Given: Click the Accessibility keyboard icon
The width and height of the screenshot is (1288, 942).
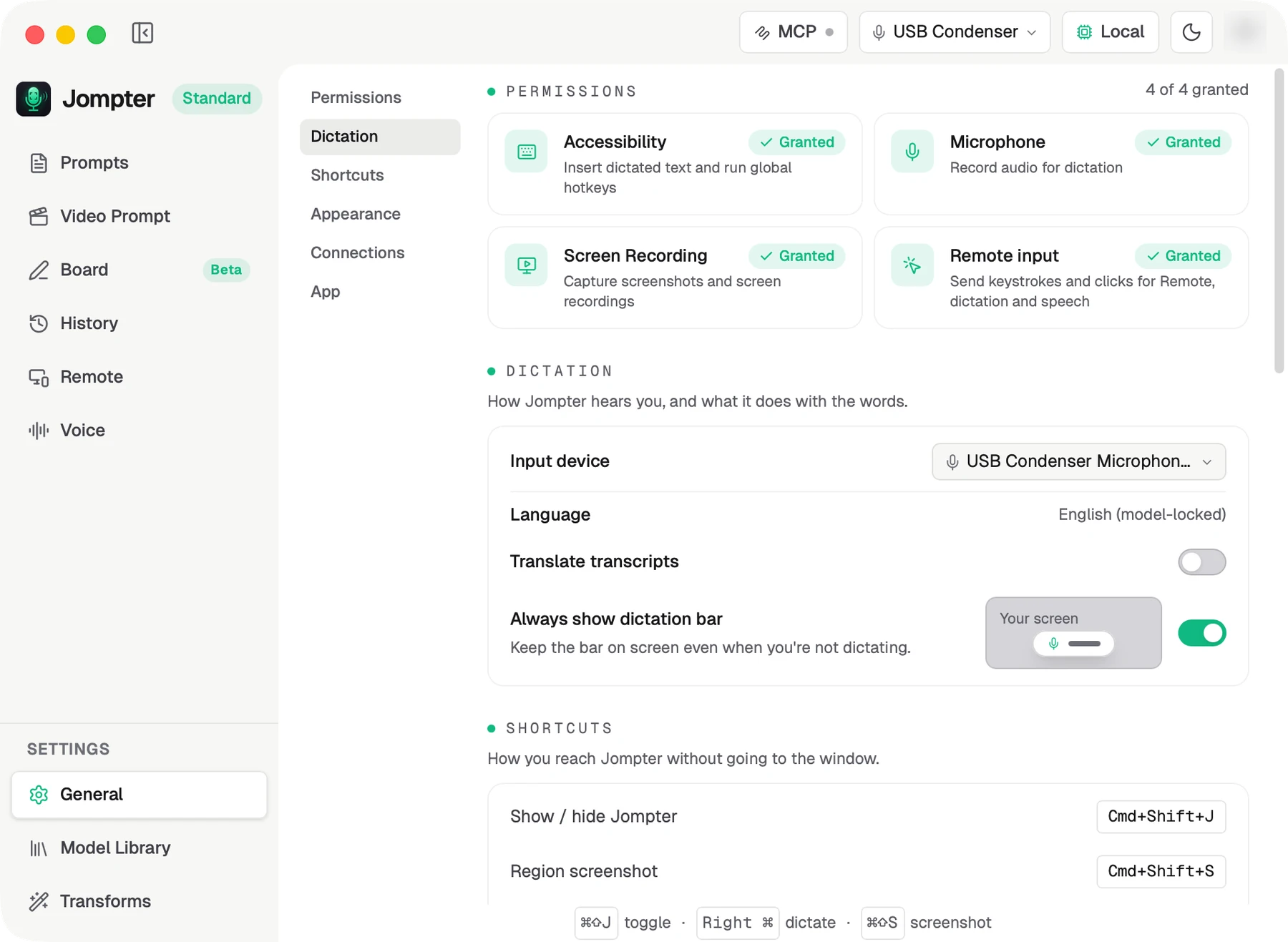Looking at the screenshot, I should [527, 152].
